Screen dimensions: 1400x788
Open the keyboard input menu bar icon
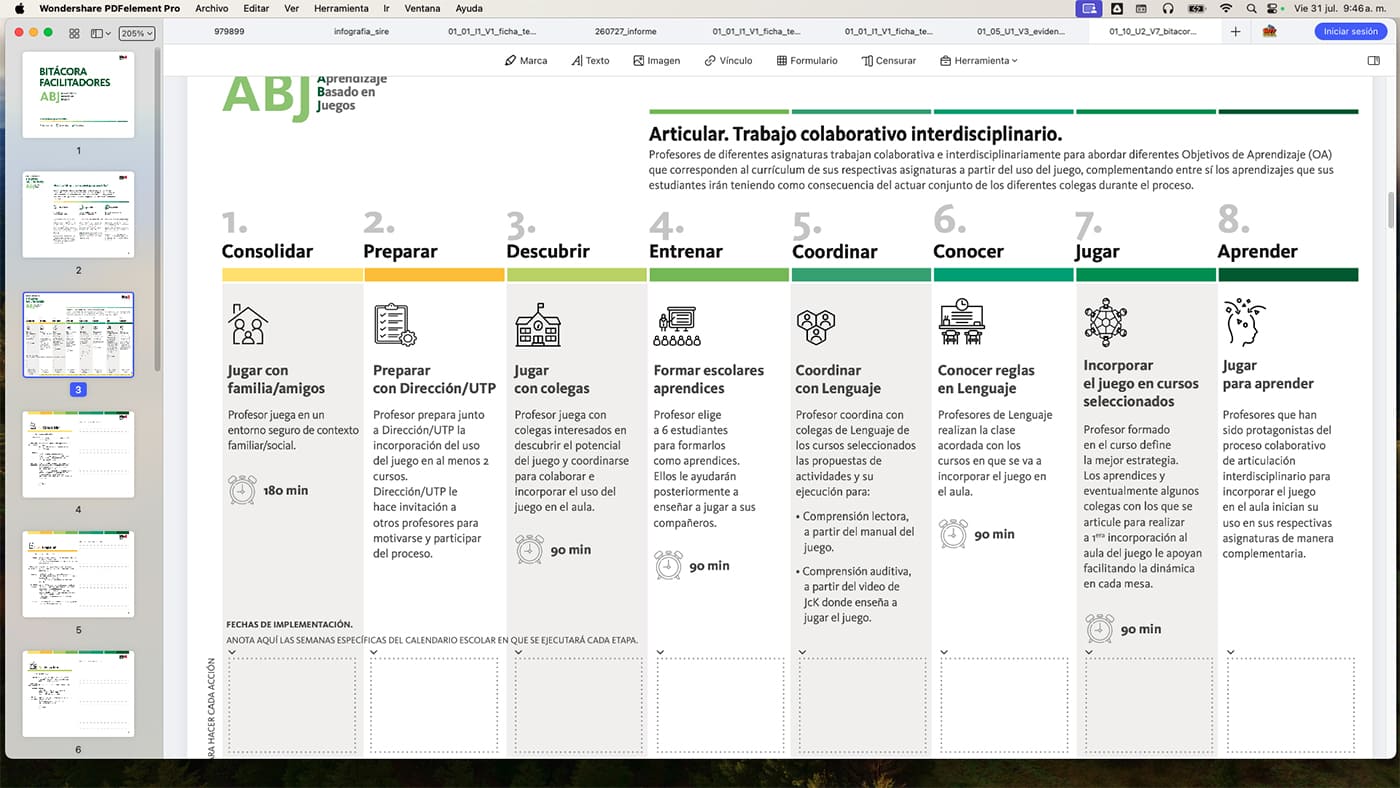point(1142,8)
